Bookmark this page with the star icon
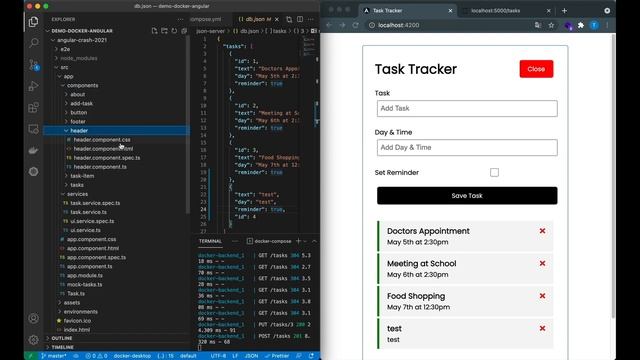 tap(551, 25)
